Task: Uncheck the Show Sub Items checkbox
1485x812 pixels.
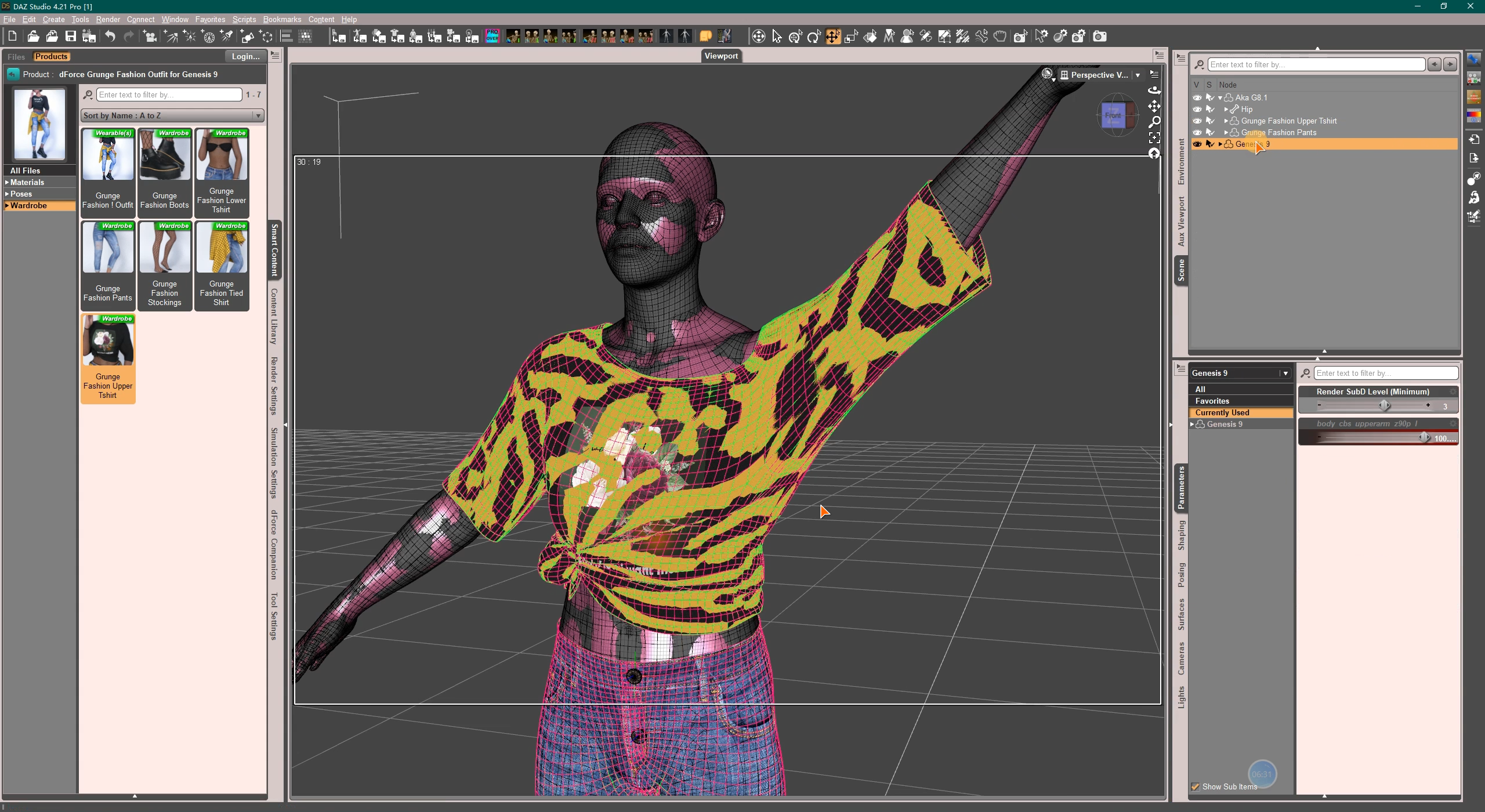Action: point(1196,786)
